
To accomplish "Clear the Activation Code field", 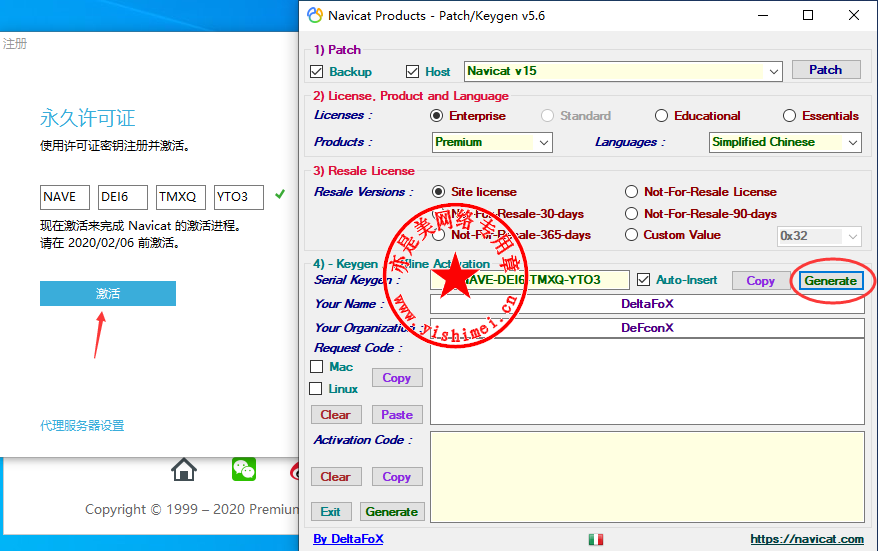I will pyautogui.click(x=336, y=477).
